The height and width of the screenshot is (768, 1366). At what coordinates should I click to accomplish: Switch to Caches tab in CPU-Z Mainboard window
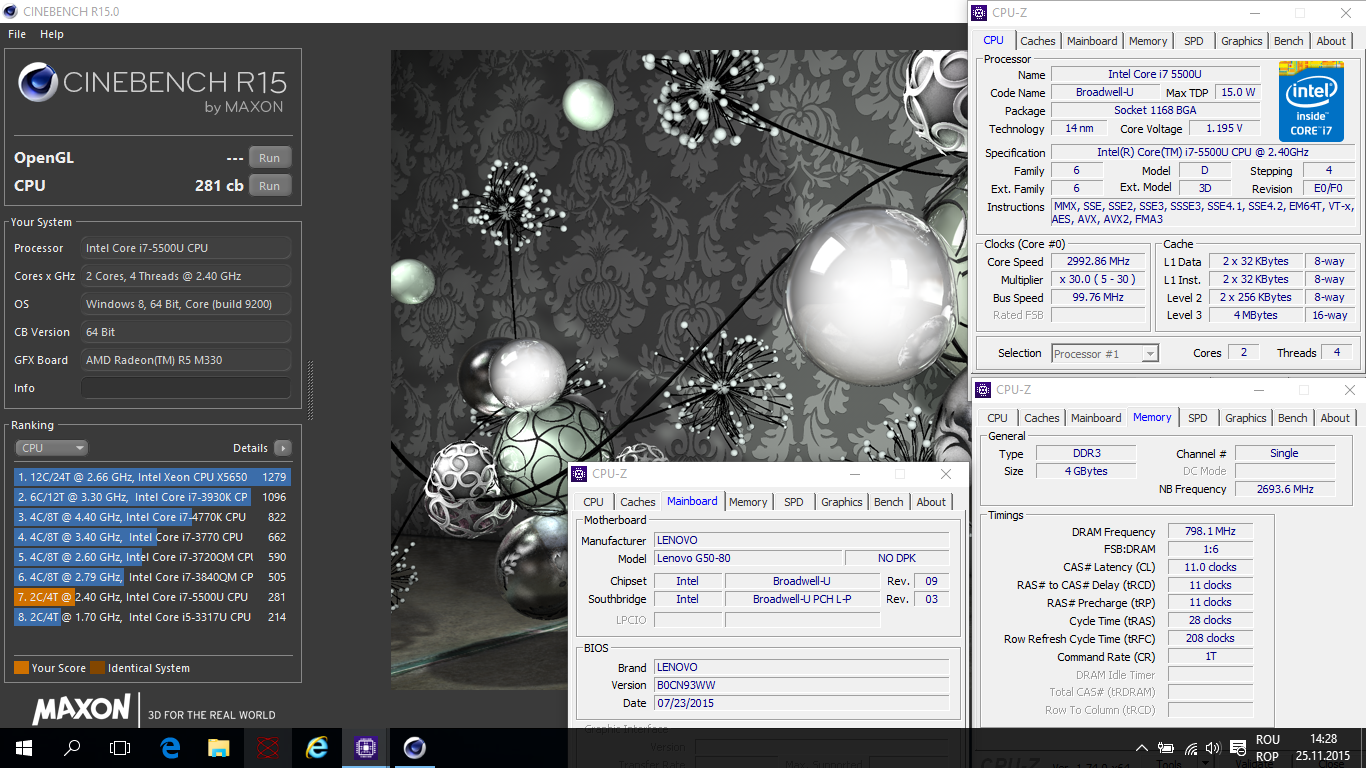(x=637, y=502)
